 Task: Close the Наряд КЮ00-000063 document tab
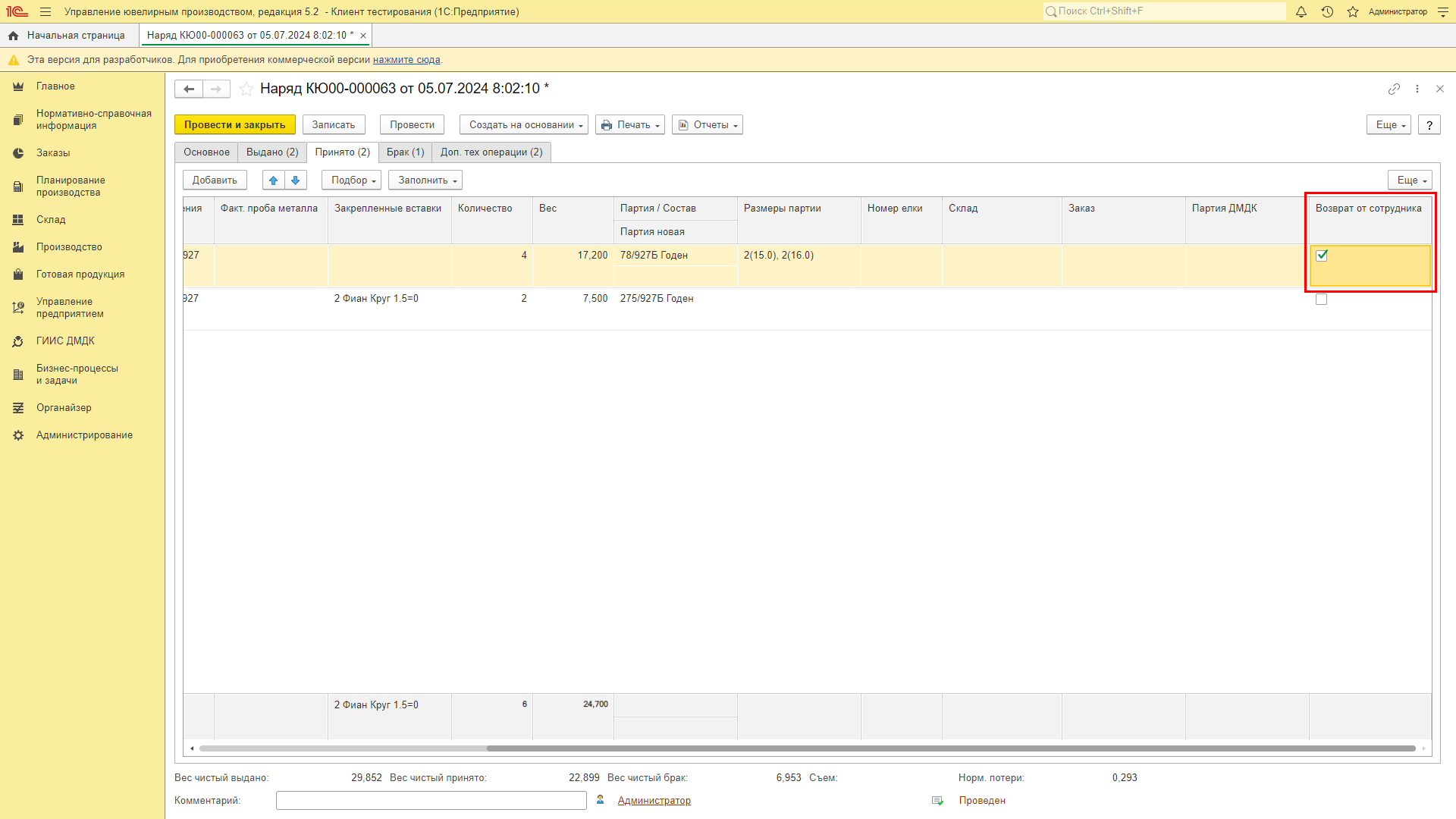pyautogui.click(x=363, y=36)
